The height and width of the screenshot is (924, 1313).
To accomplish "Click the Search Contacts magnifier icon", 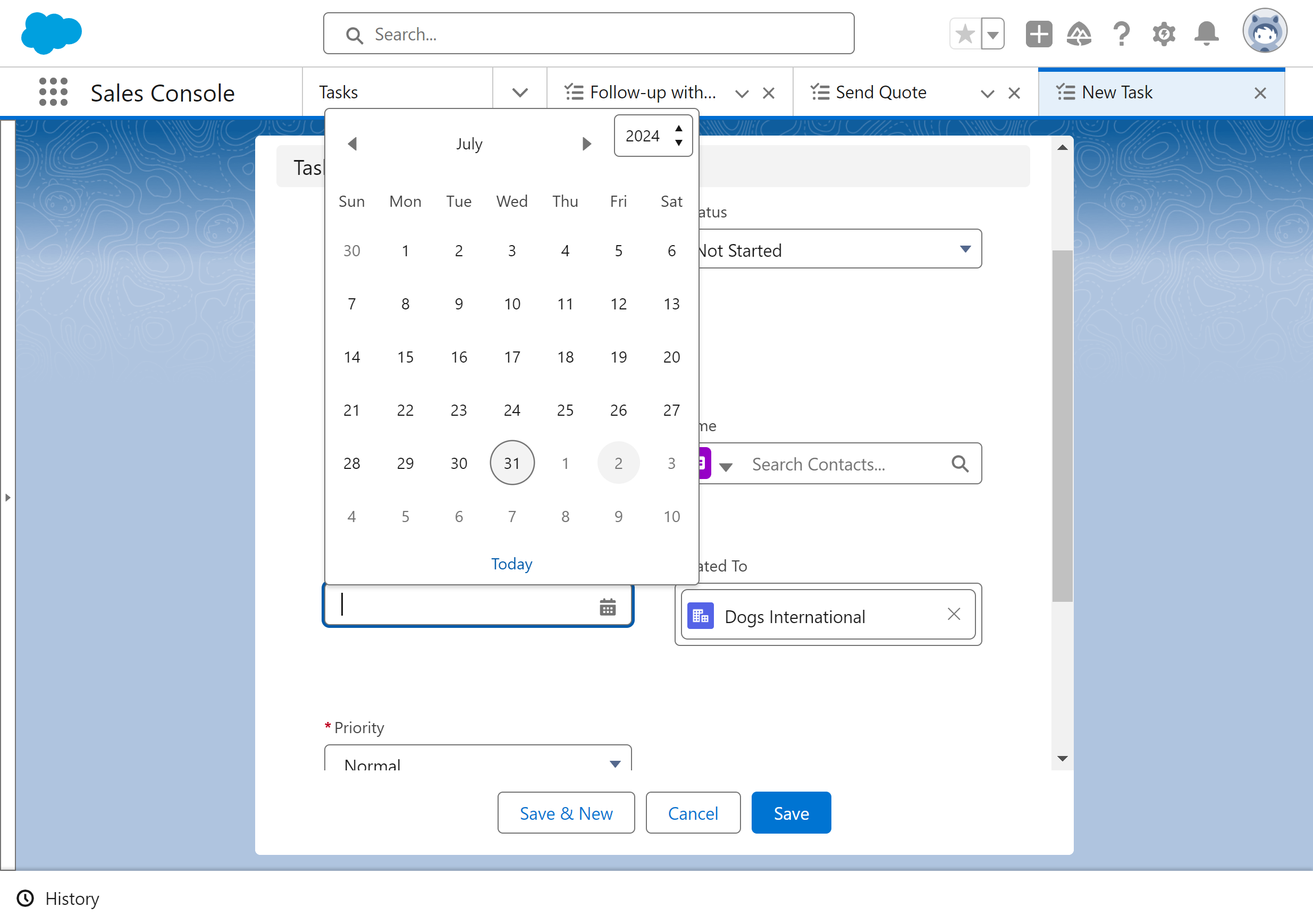I will [959, 464].
